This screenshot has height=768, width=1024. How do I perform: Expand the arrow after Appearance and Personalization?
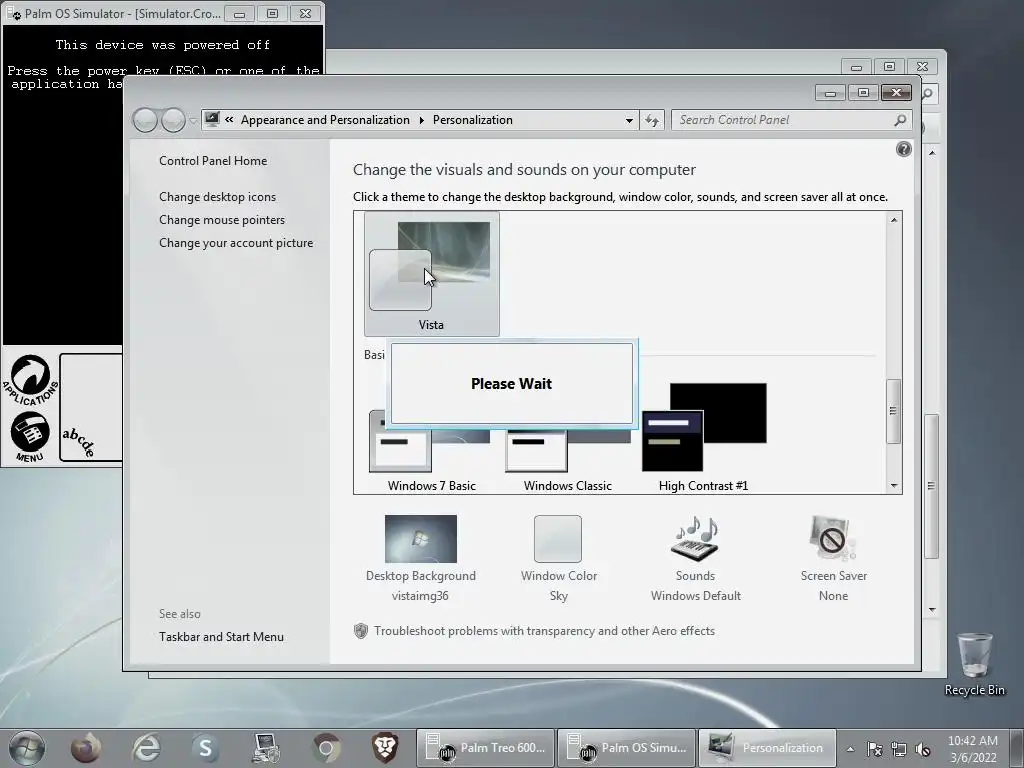coord(421,120)
